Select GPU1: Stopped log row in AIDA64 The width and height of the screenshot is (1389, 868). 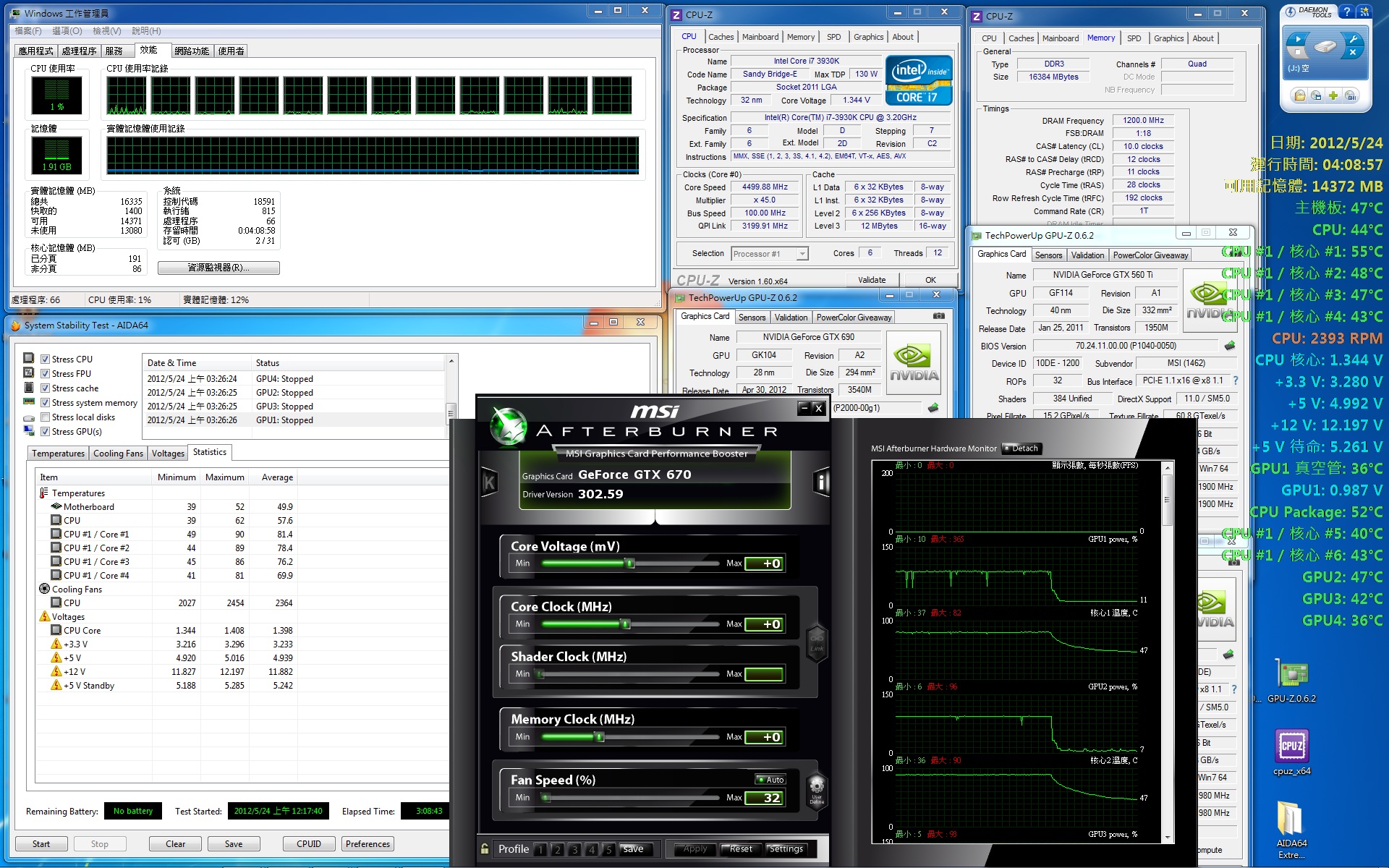point(293,420)
